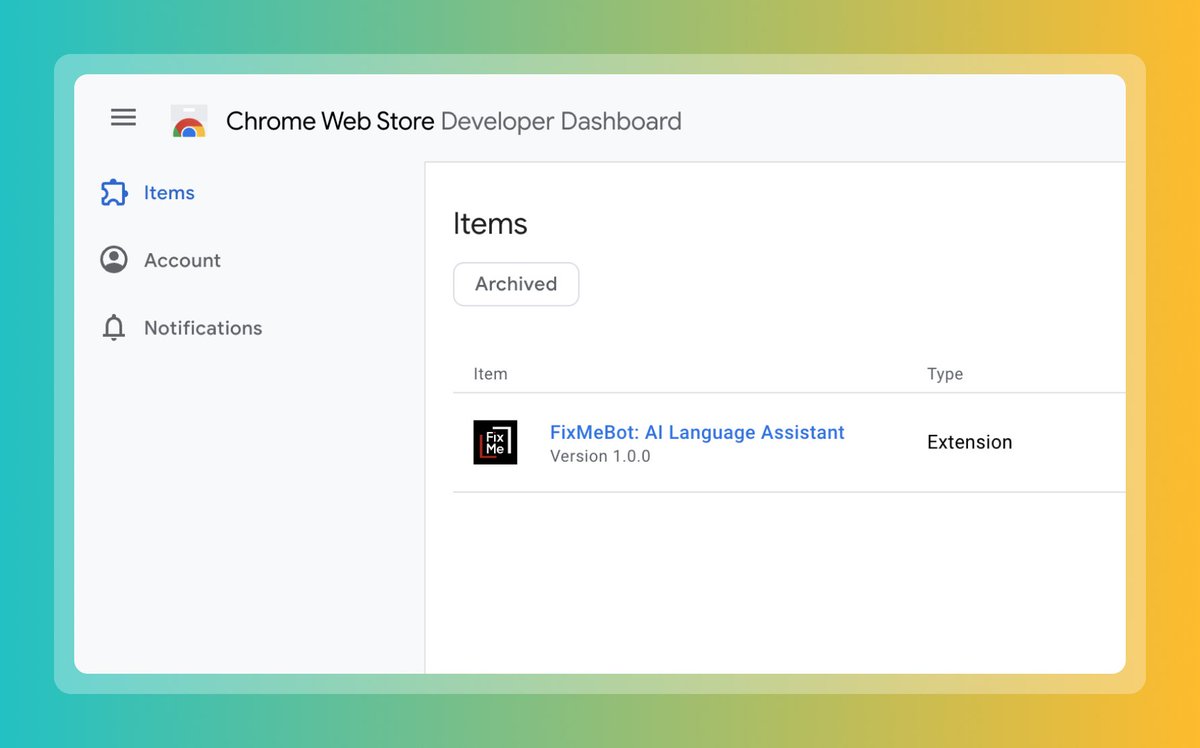Open FixMeBot: AI Language Assistant link
1200x748 pixels.
[697, 432]
